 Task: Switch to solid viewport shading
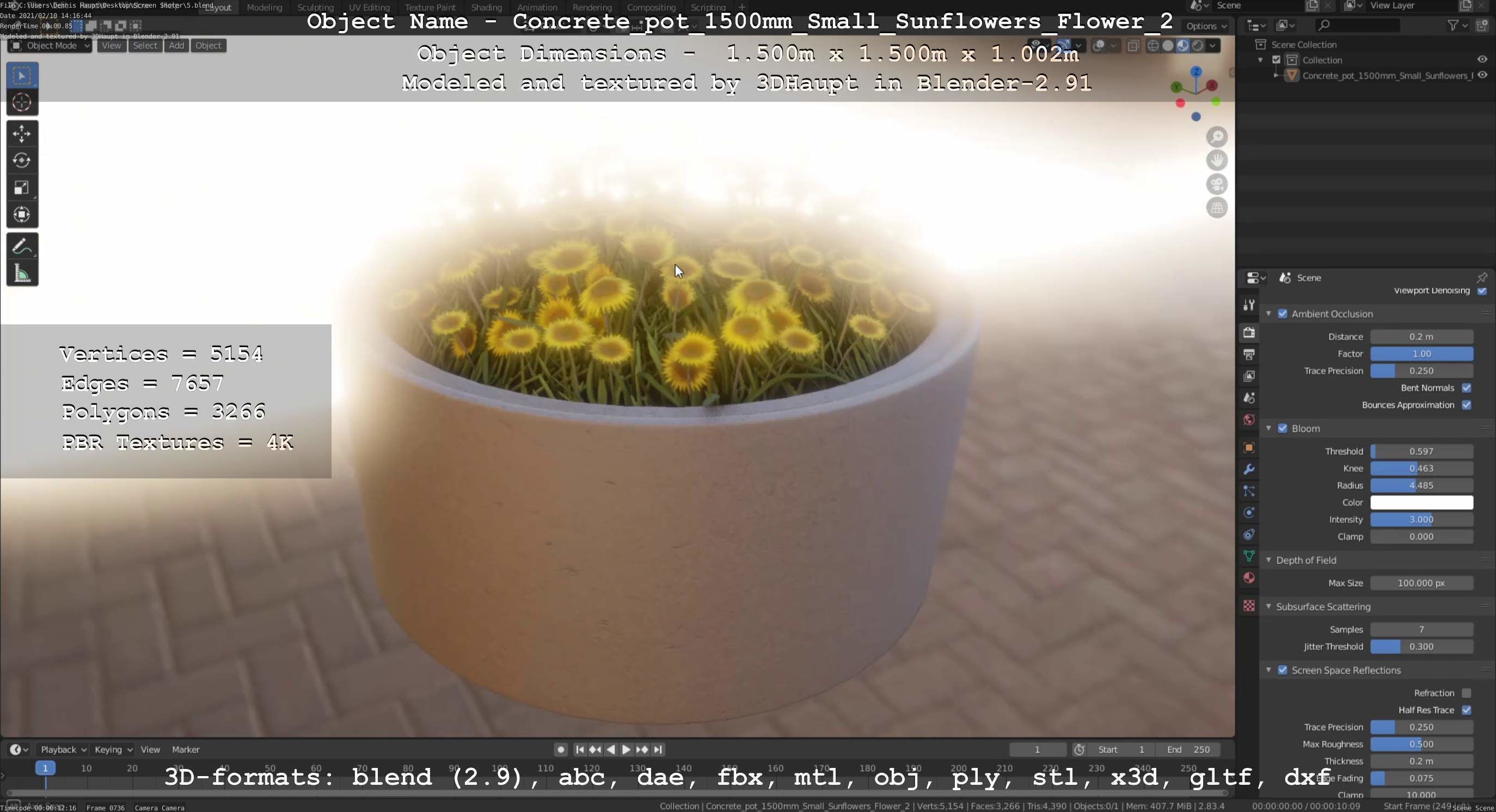pyautogui.click(x=1168, y=46)
